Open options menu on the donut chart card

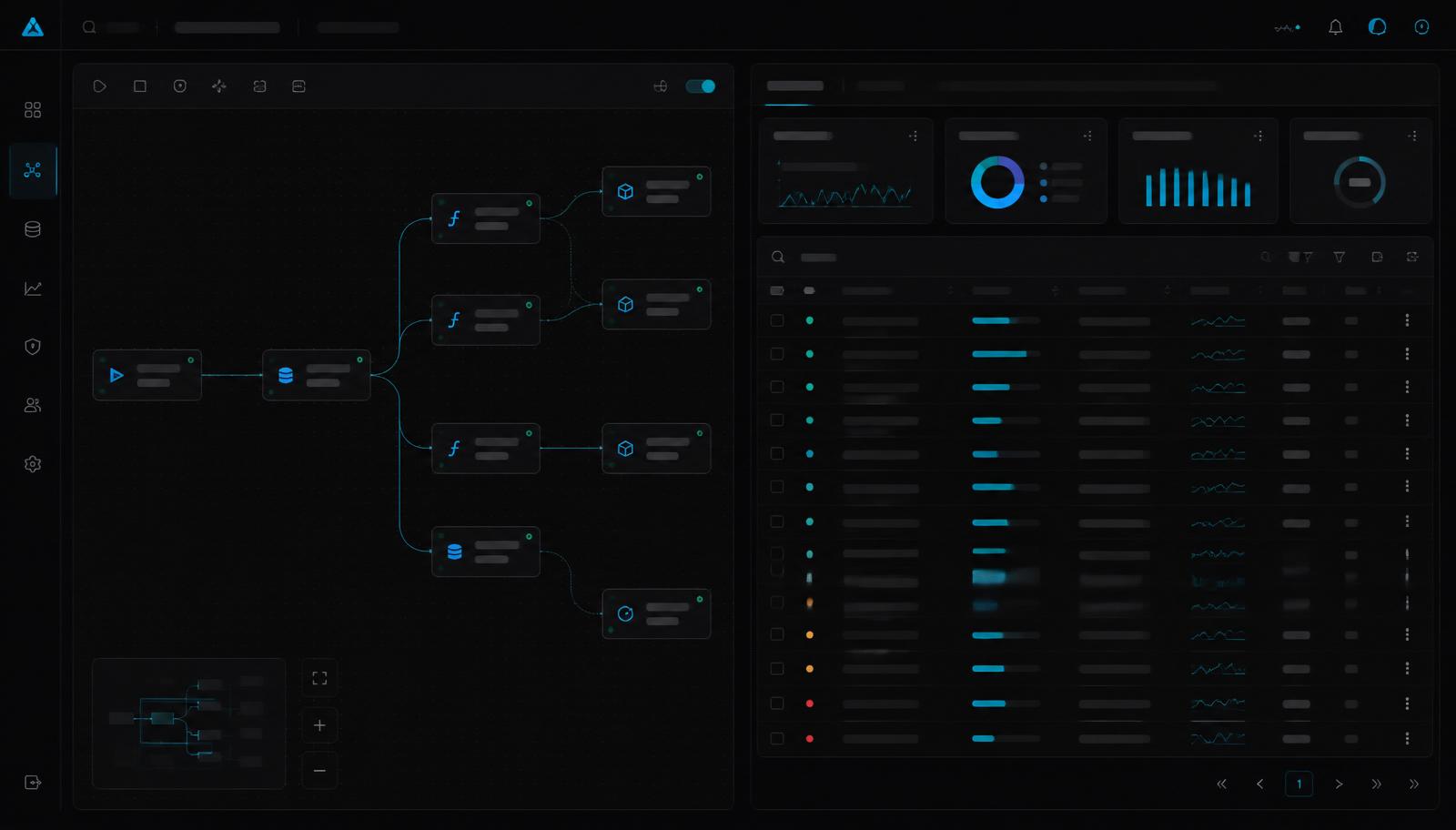coord(1087,136)
